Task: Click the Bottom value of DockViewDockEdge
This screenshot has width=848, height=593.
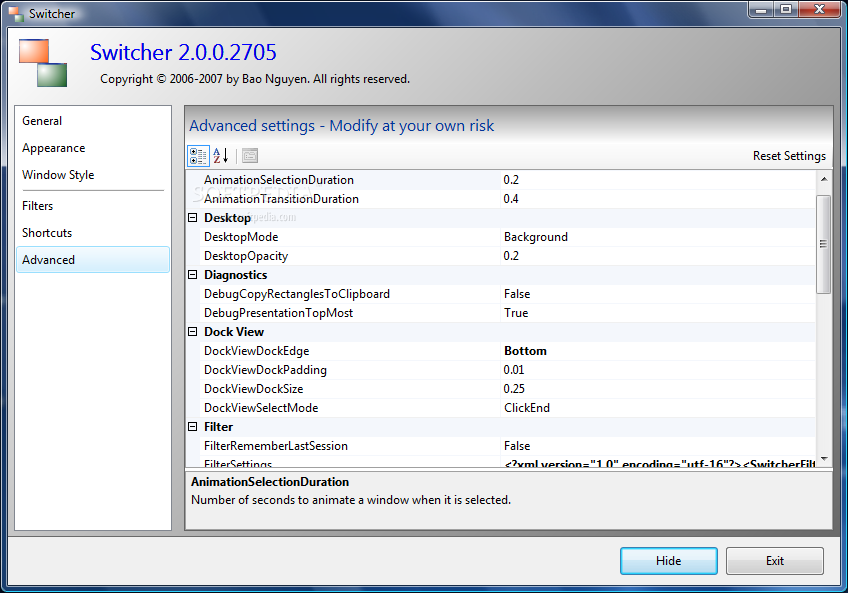Action: point(658,351)
